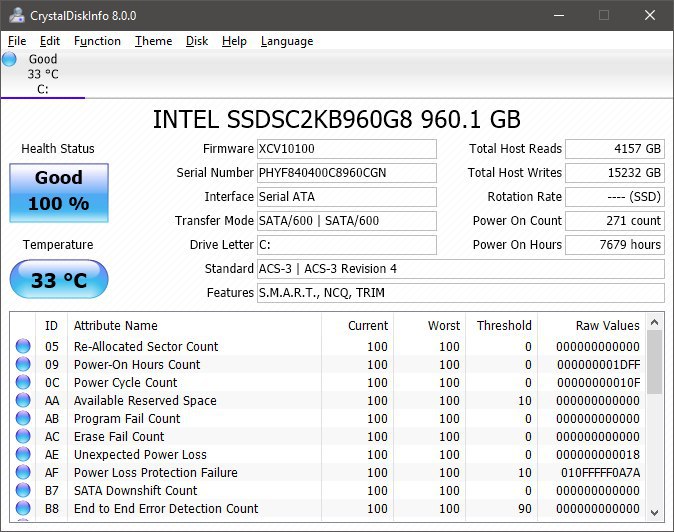Open the Edit menu

pos(50,41)
